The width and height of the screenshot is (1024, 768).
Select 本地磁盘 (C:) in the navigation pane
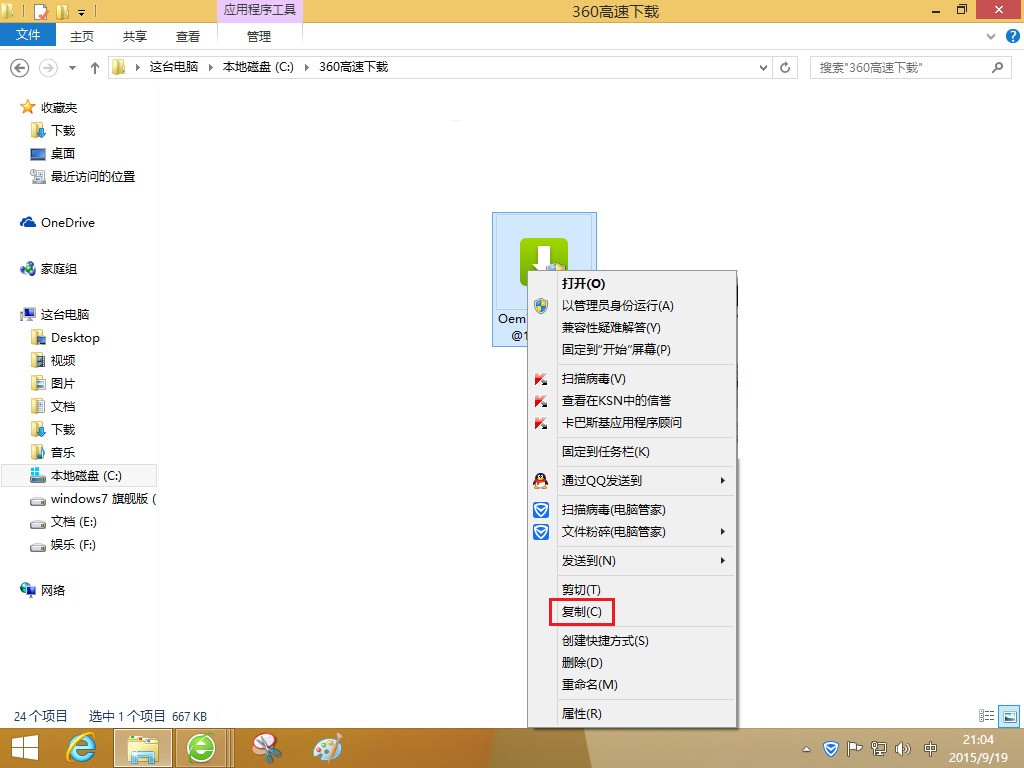(x=85, y=476)
